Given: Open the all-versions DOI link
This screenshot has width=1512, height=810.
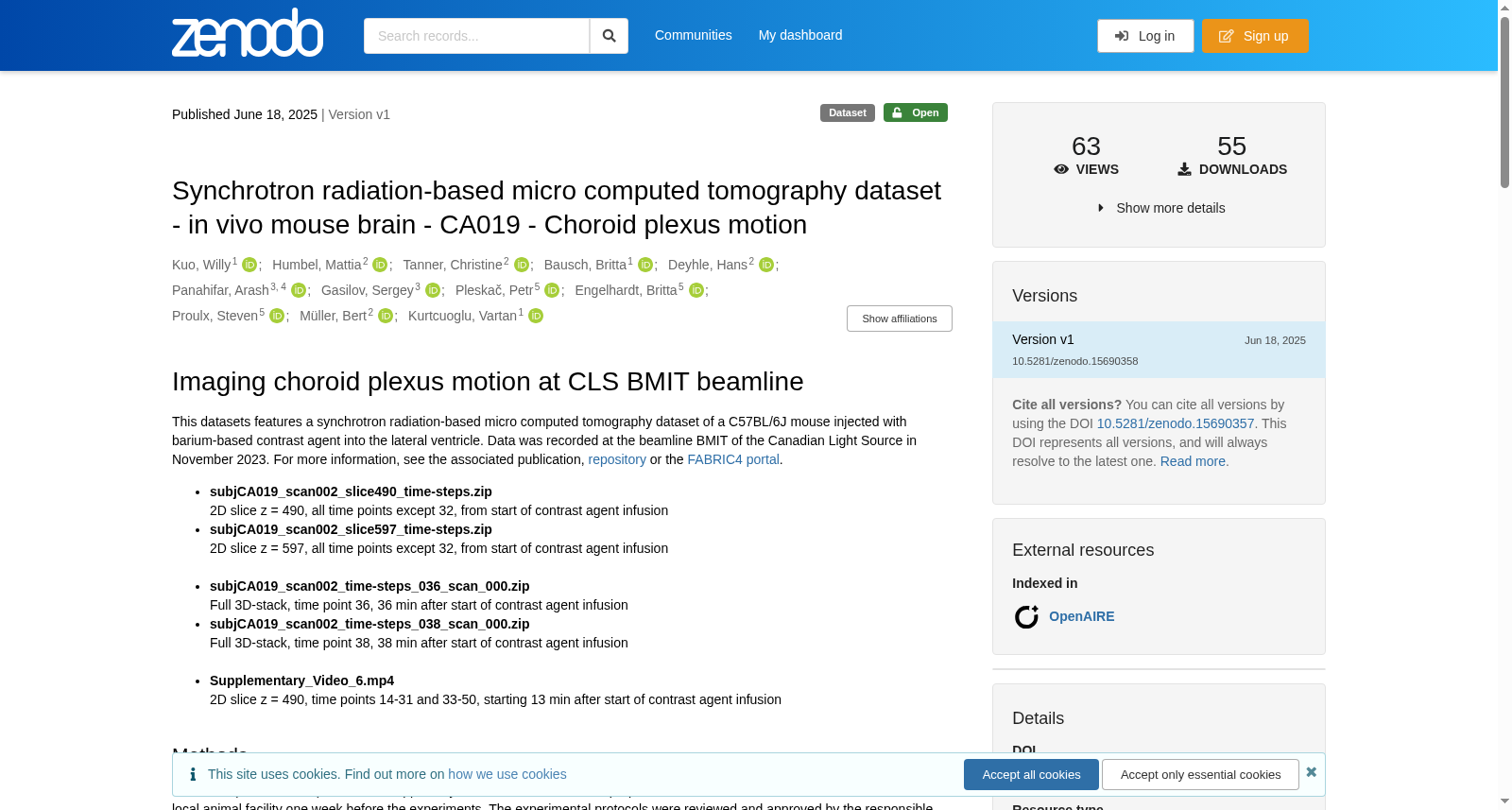Looking at the screenshot, I should [x=1176, y=423].
